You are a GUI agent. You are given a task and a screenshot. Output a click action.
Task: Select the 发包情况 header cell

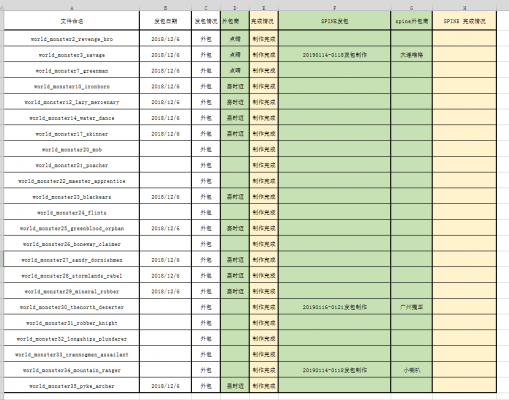pos(206,21)
